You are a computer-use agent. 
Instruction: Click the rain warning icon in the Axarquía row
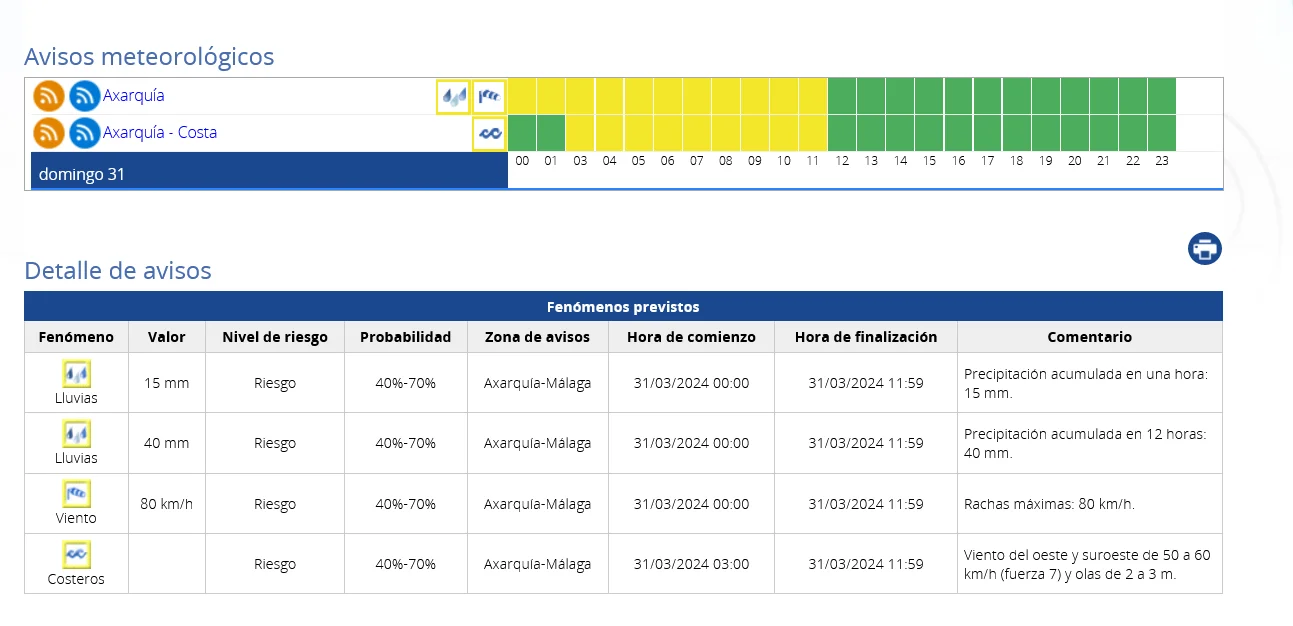(454, 97)
